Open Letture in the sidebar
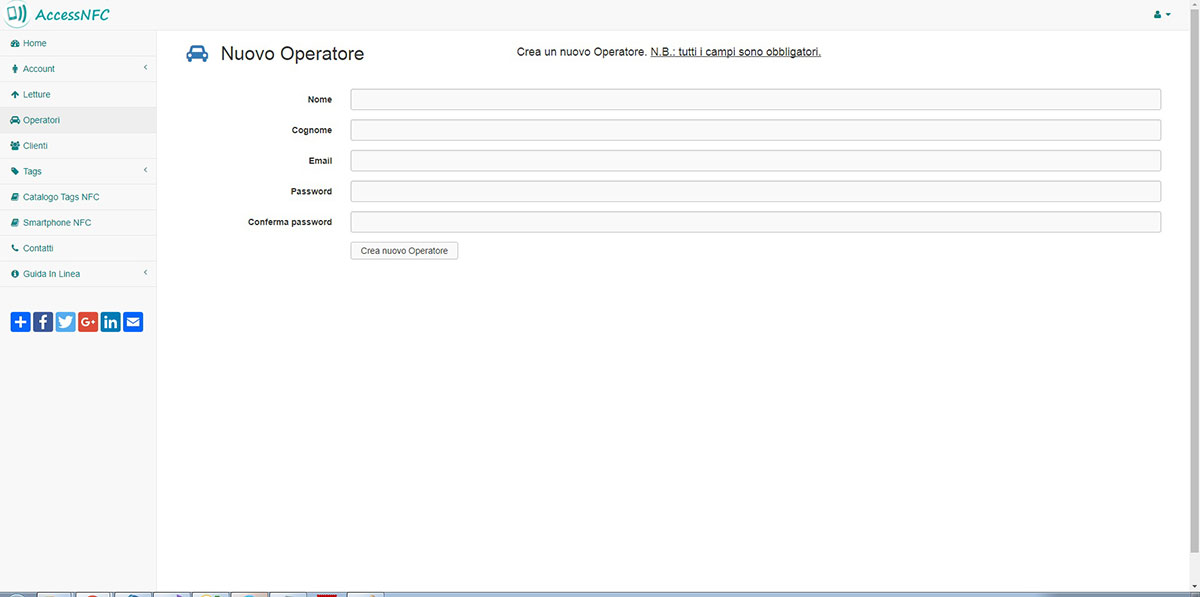Image resolution: width=1200 pixels, height=597 pixels. coord(36,95)
